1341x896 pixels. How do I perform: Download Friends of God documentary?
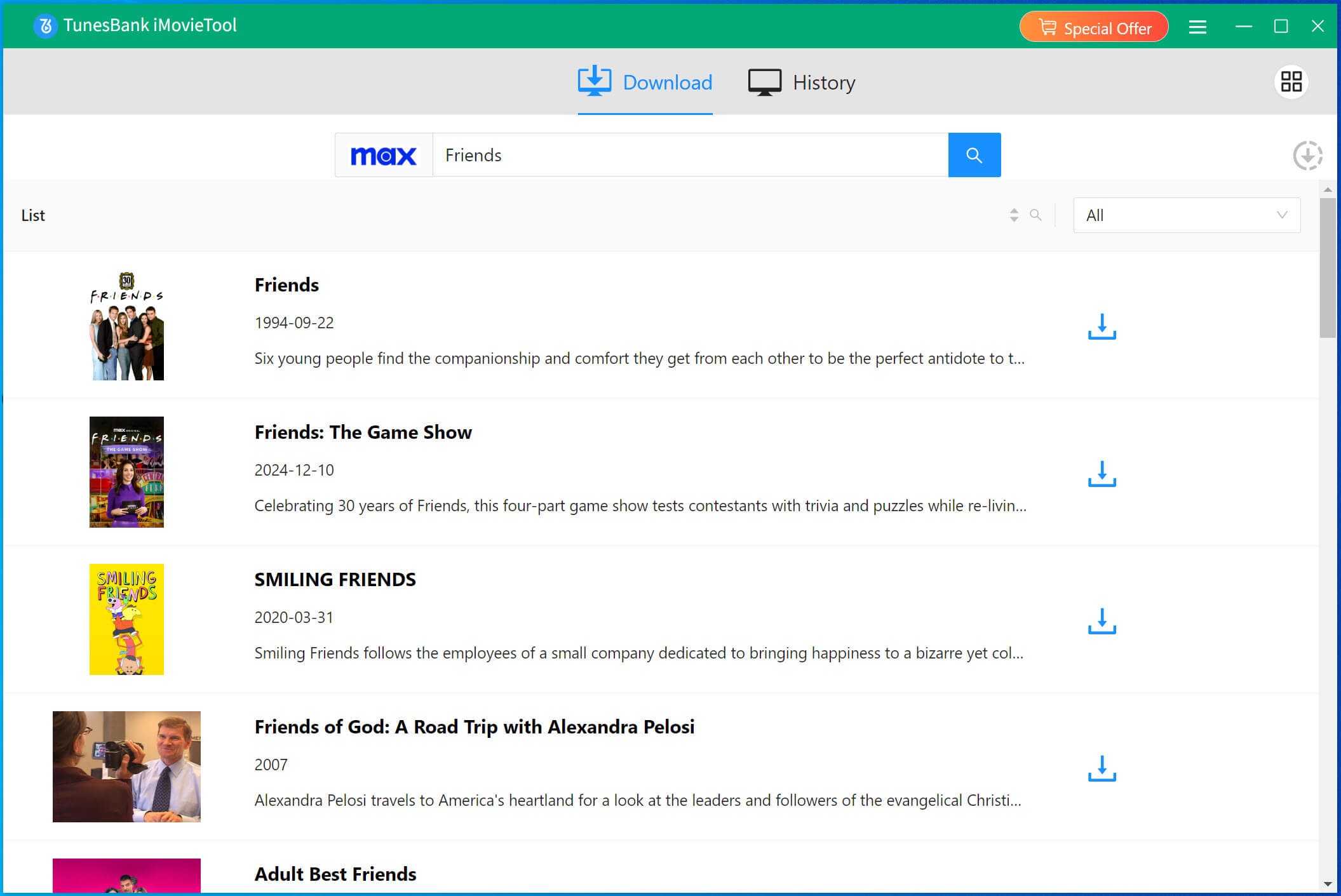[x=1102, y=768]
